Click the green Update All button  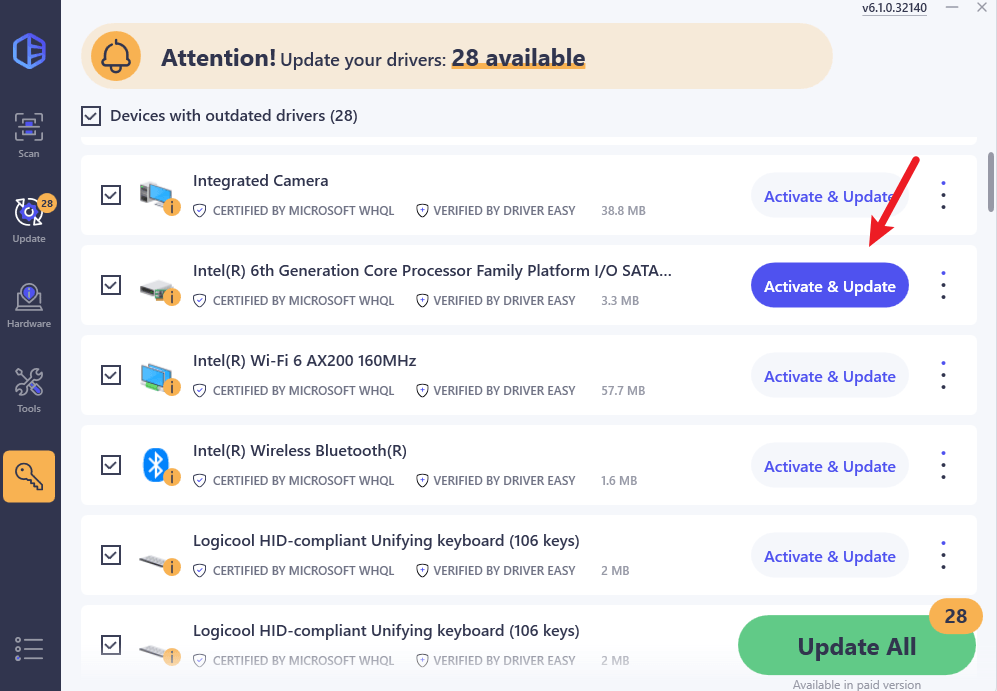856,647
